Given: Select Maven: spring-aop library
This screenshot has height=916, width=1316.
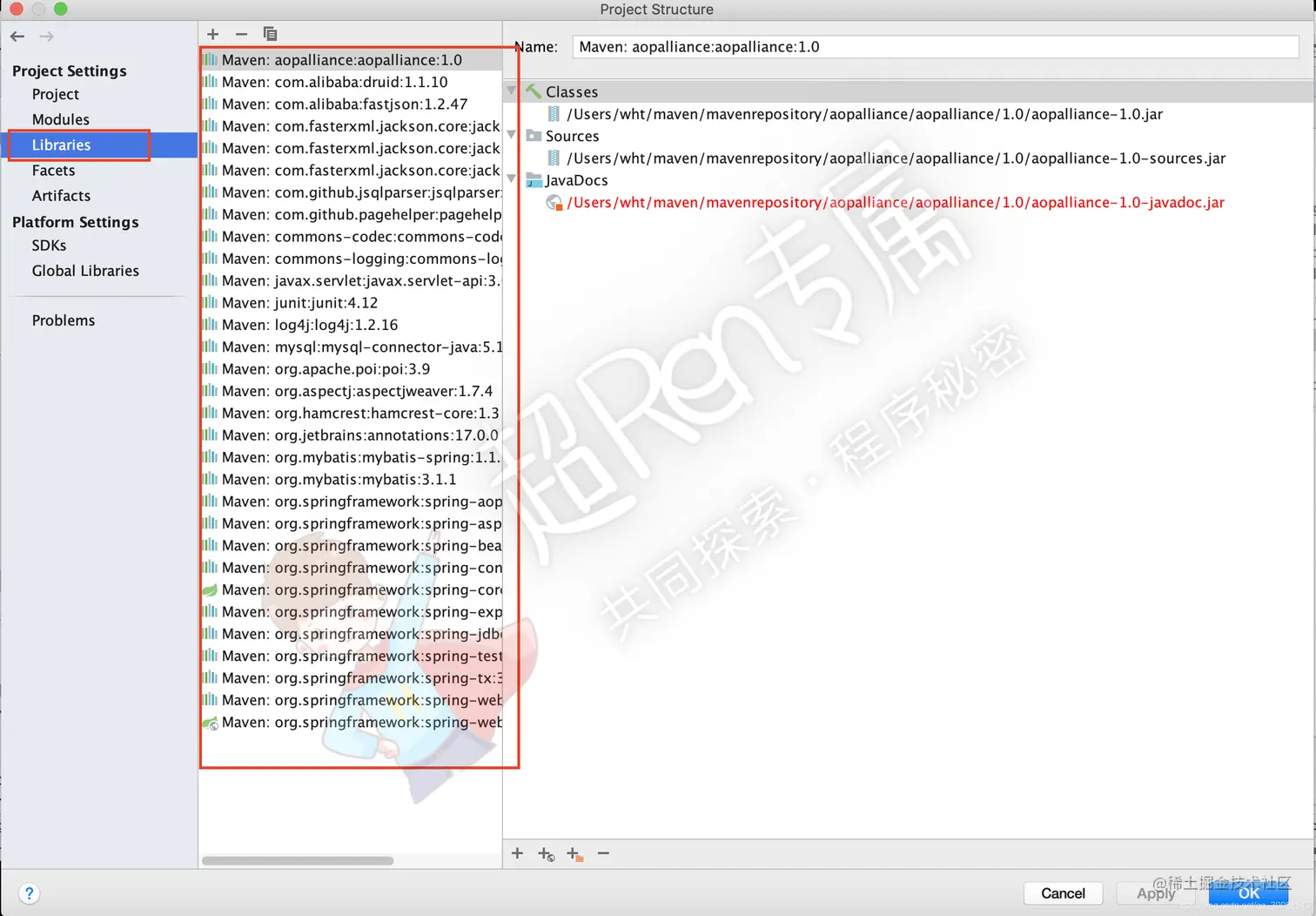Looking at the screenshot, I should tap(352, 502).
